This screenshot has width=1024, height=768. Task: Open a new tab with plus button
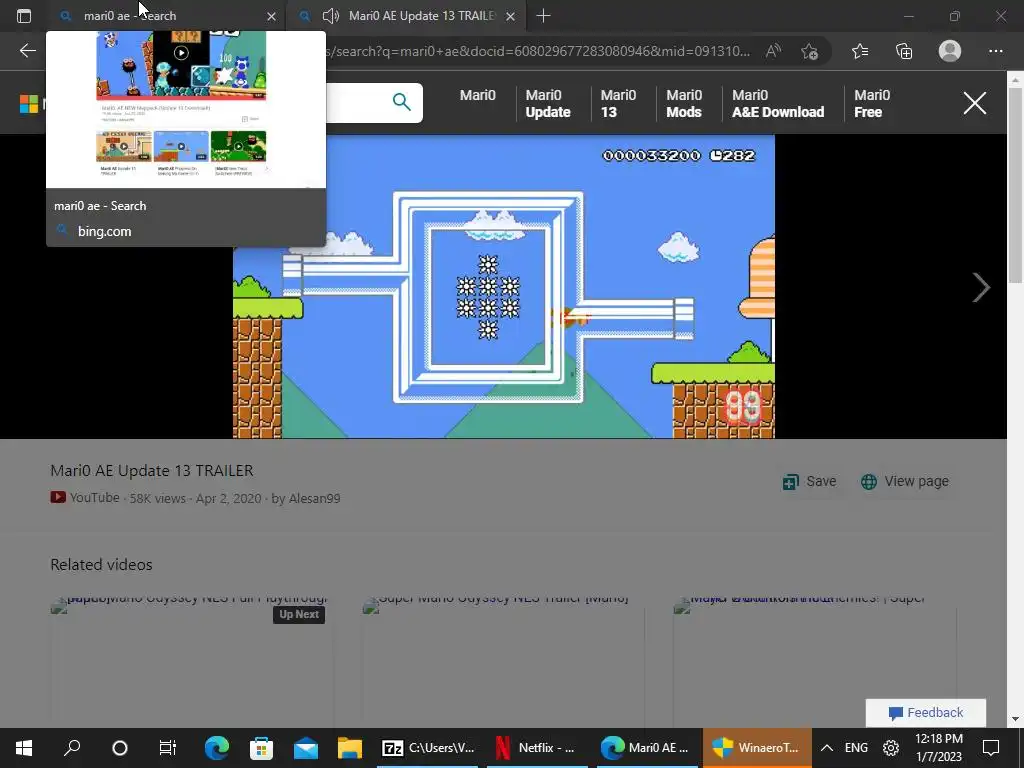point(543,16)
